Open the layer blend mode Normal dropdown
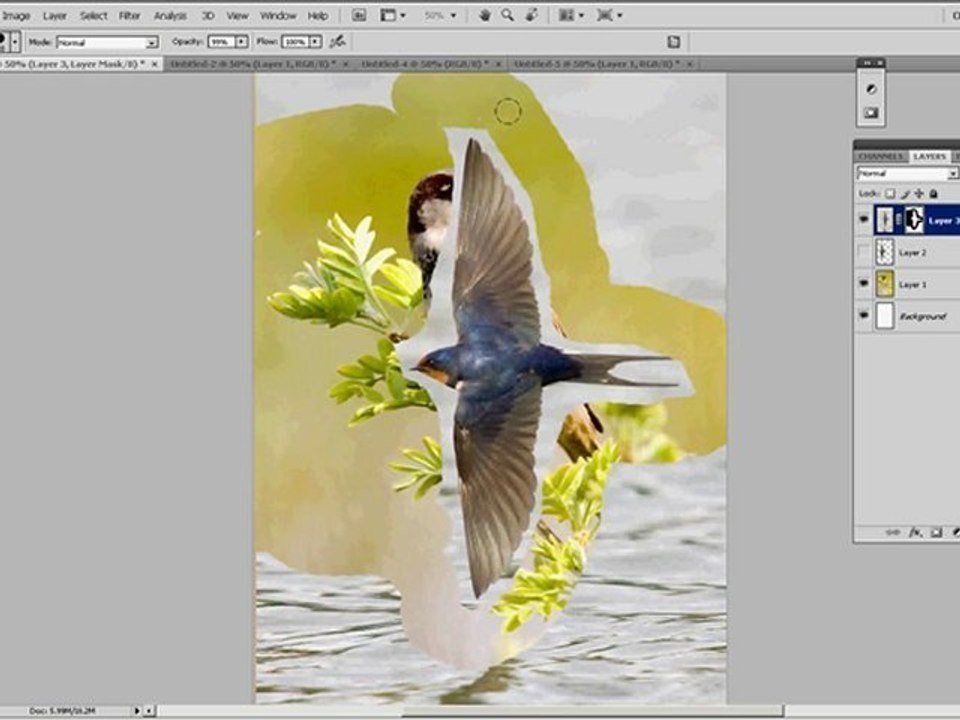Image resolution: width=960 pixels, height=720 pixels. (908, 174)
